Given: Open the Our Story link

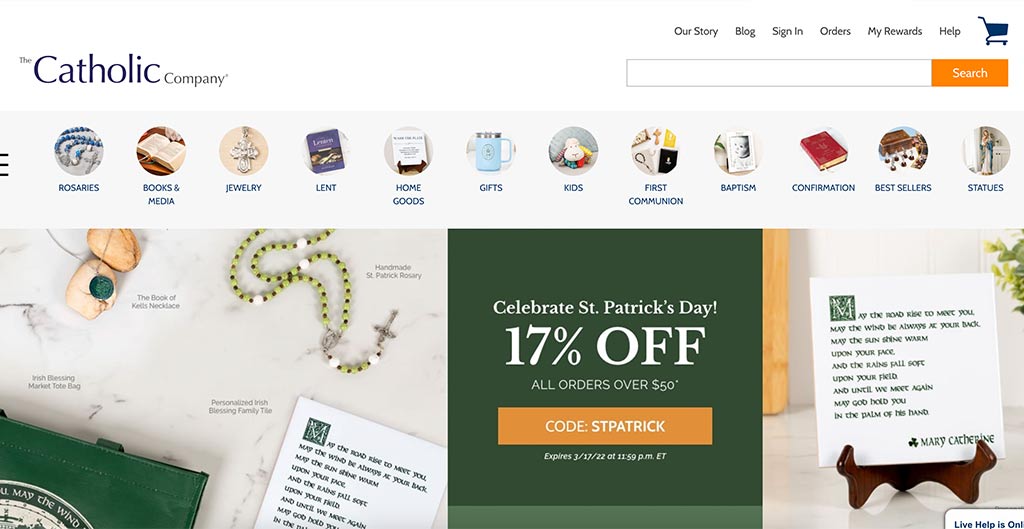Looking at the screenshot, I should click(x=696, y=31).
